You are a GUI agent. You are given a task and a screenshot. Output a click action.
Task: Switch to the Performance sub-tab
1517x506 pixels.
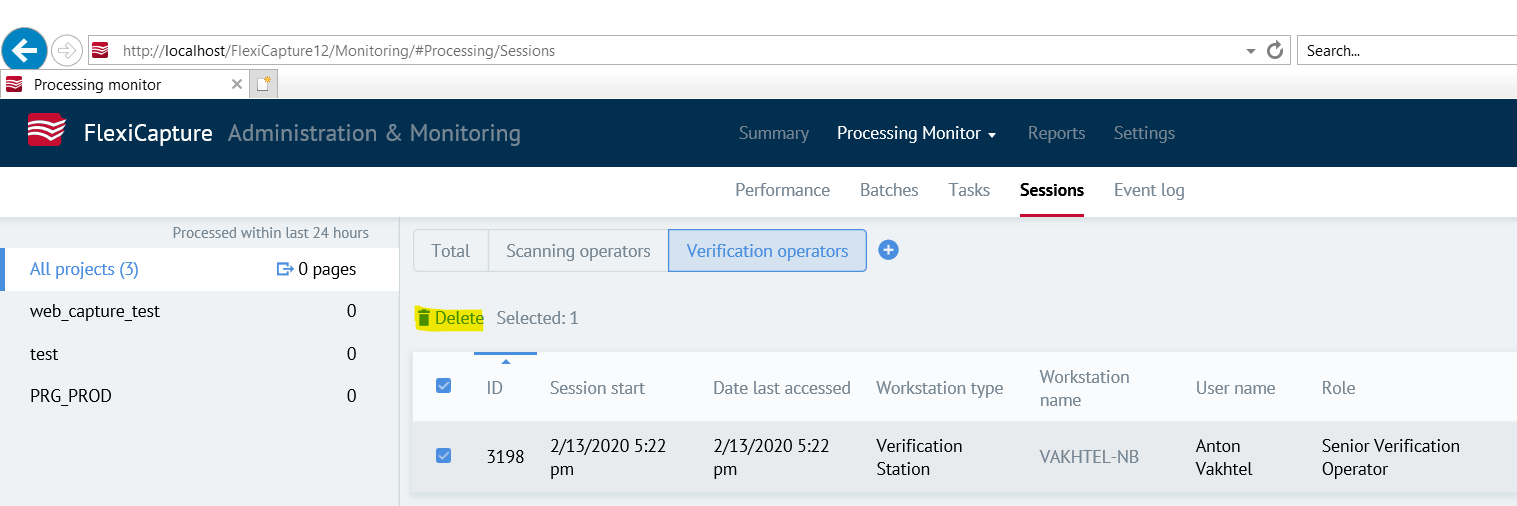[782, 190]
